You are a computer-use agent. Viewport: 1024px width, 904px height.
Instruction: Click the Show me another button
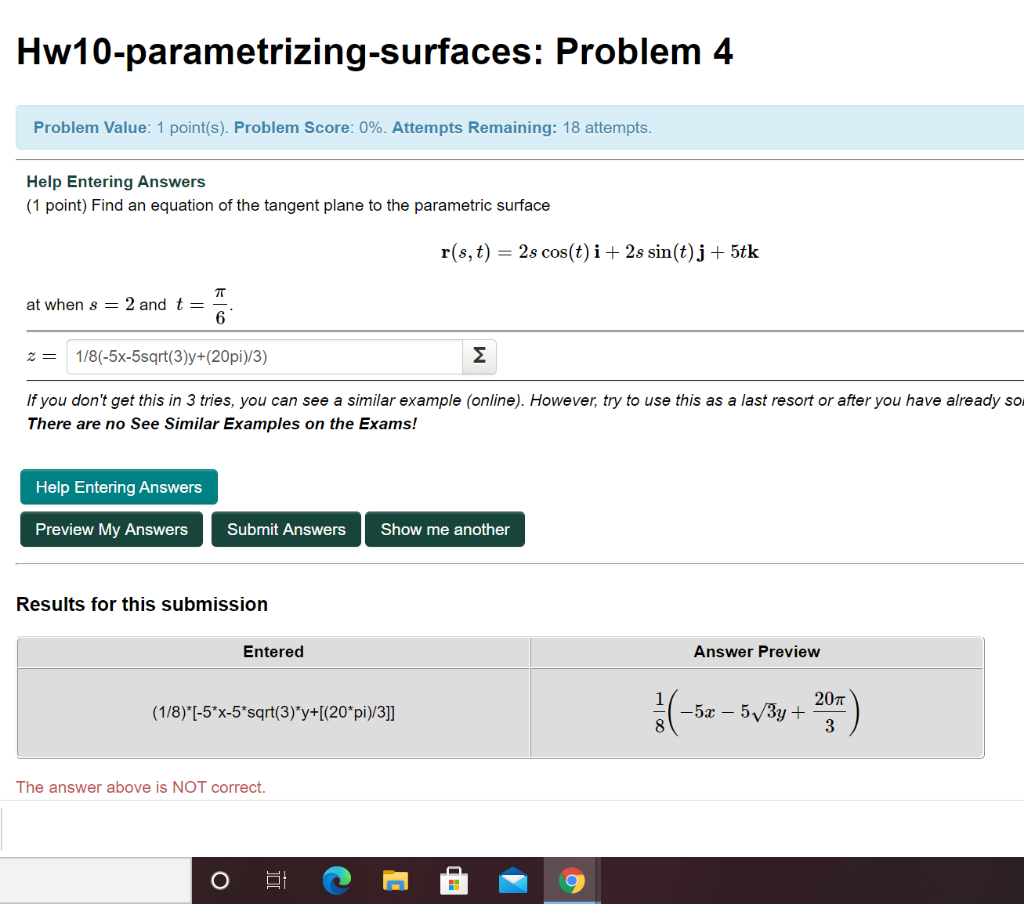coord(445,529)
